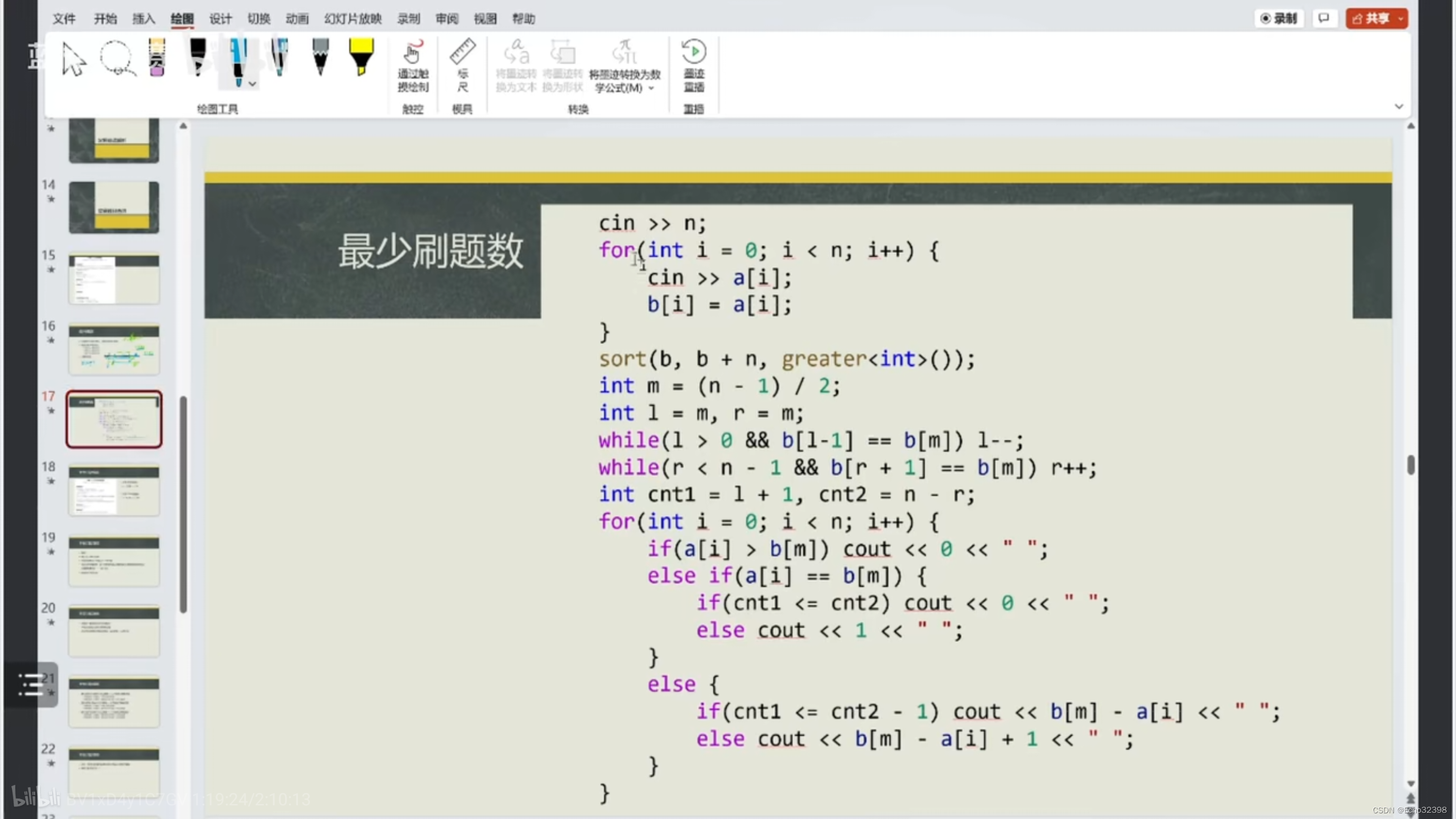Pick the galaxy-pattern pen
The height and width of the screenshot is (819, 1456).
[279, 57]
